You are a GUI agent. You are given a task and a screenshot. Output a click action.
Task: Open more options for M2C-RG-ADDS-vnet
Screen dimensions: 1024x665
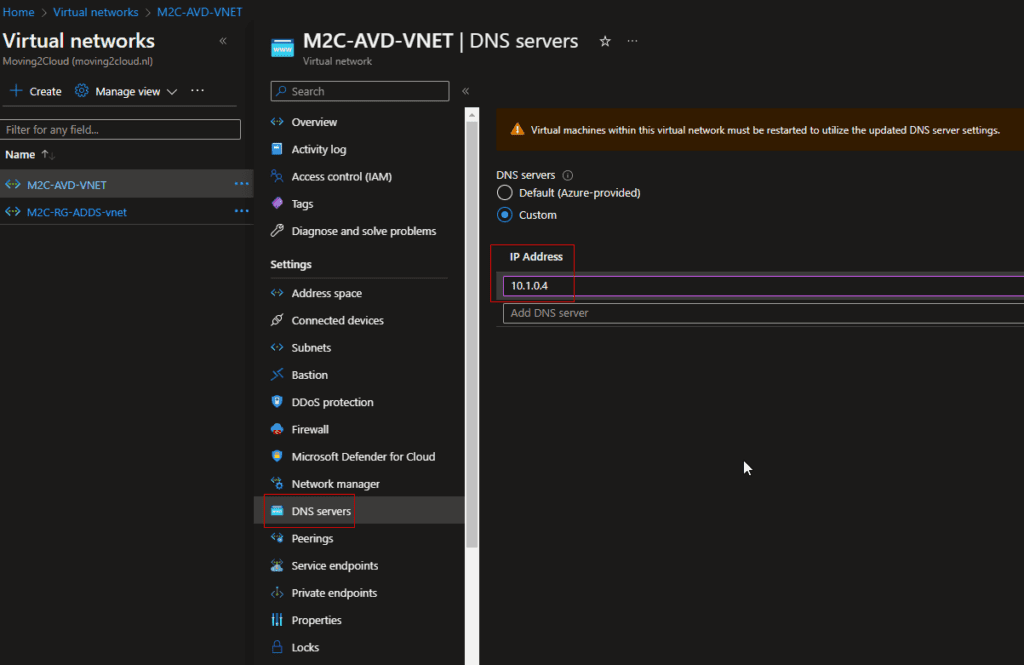241,212
